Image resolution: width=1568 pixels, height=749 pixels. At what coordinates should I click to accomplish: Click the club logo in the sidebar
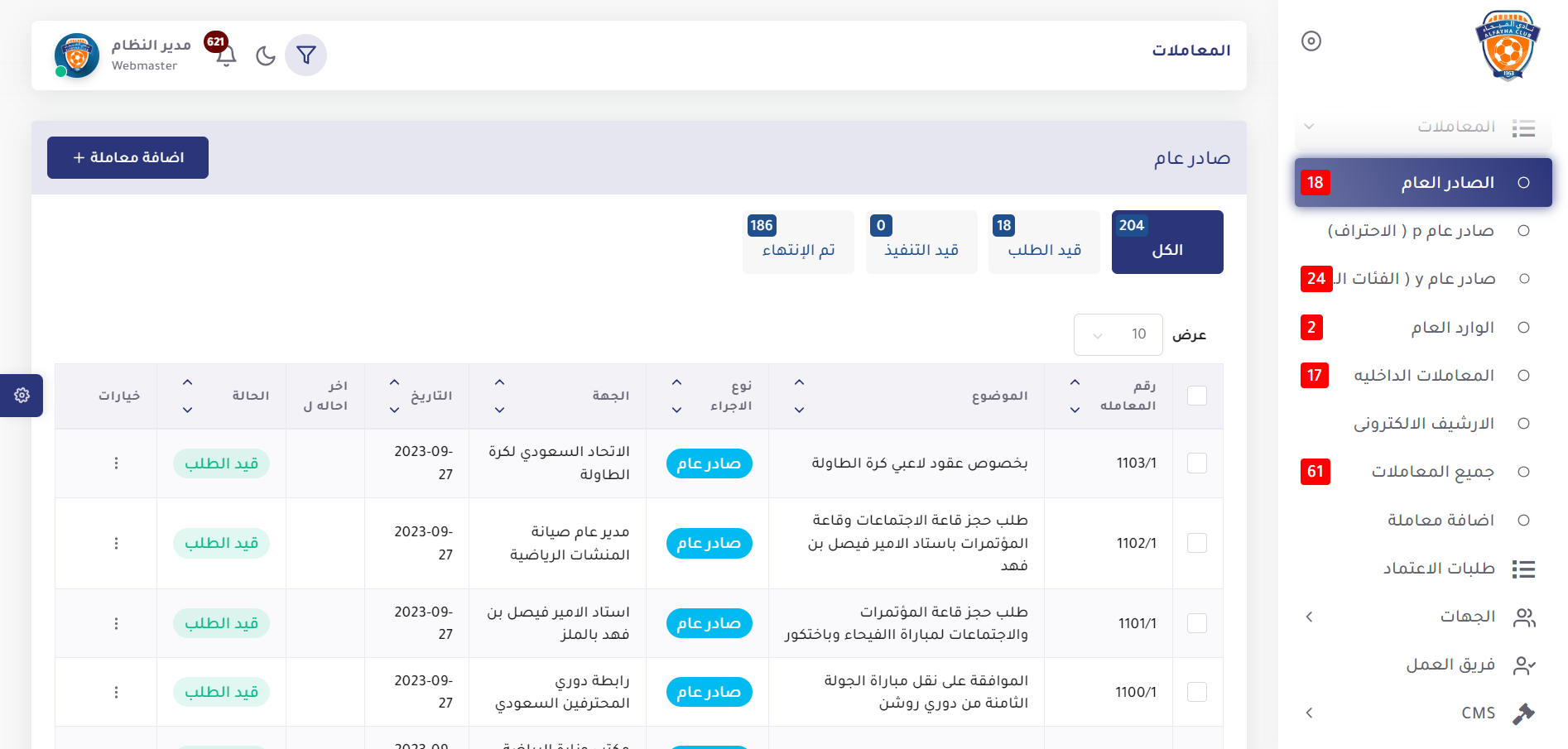pos(1507,46)
